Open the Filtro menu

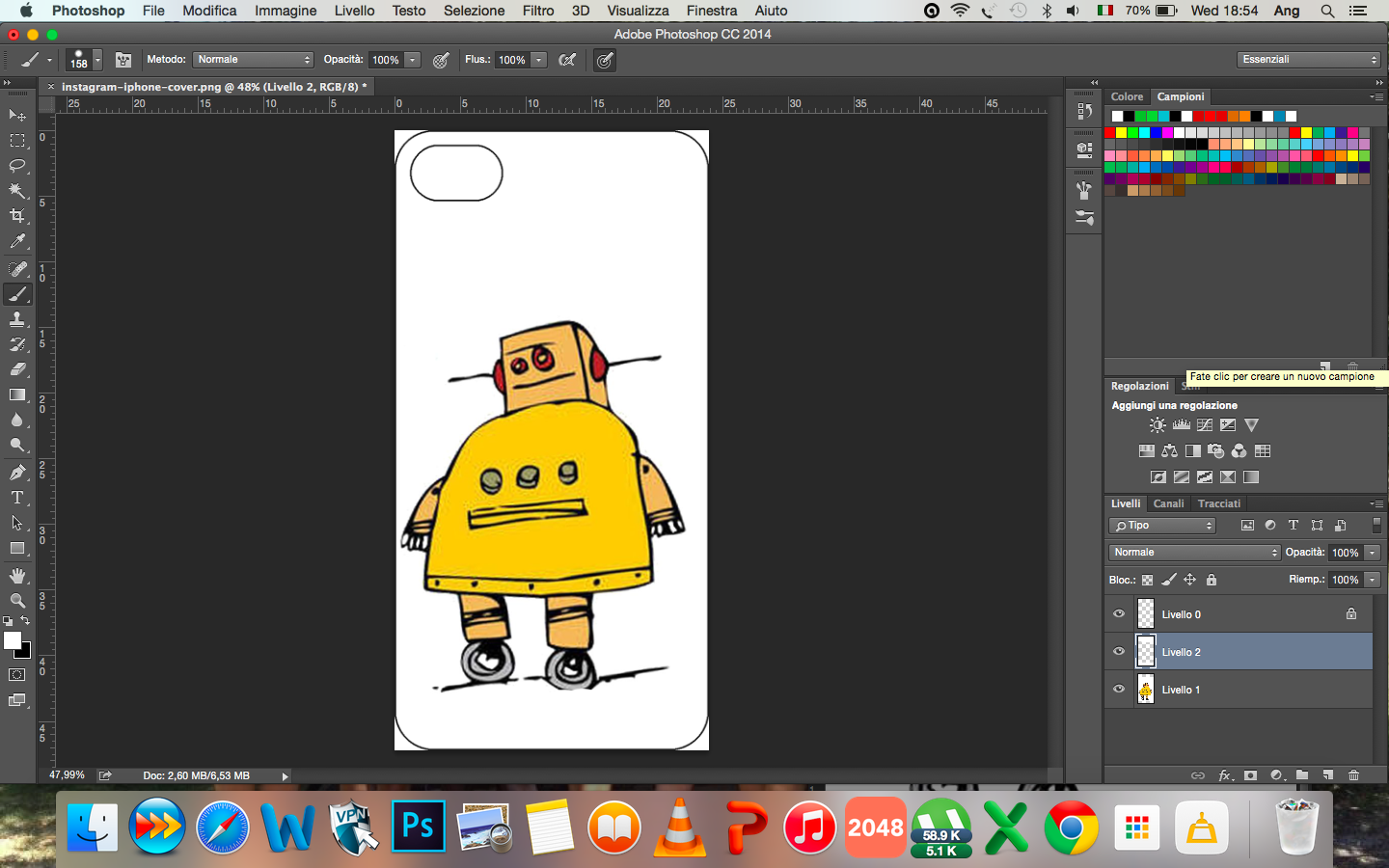point(538,11)
